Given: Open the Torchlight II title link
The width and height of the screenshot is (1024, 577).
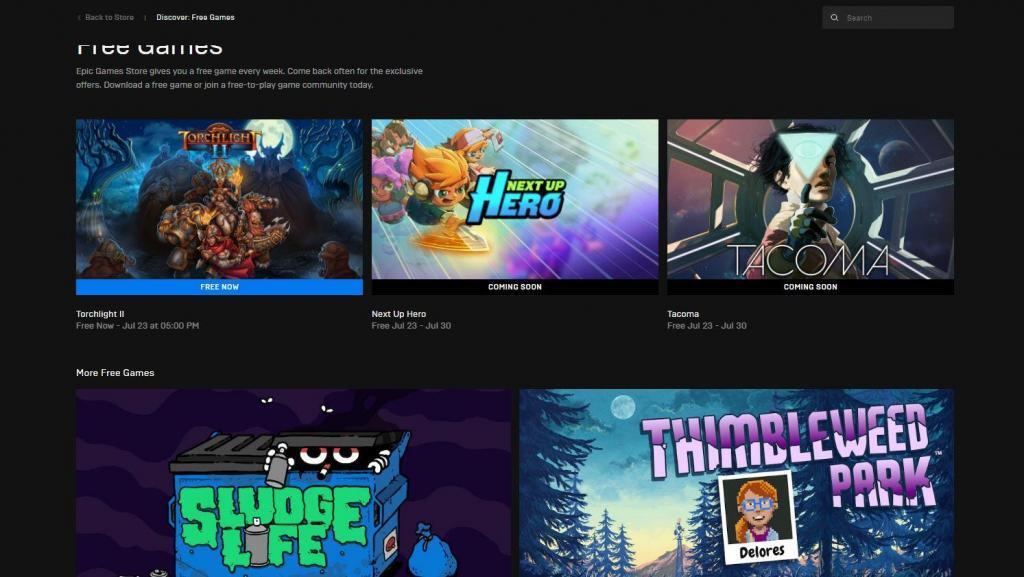Looking at the screenshot, I should (x=100, y=314).
